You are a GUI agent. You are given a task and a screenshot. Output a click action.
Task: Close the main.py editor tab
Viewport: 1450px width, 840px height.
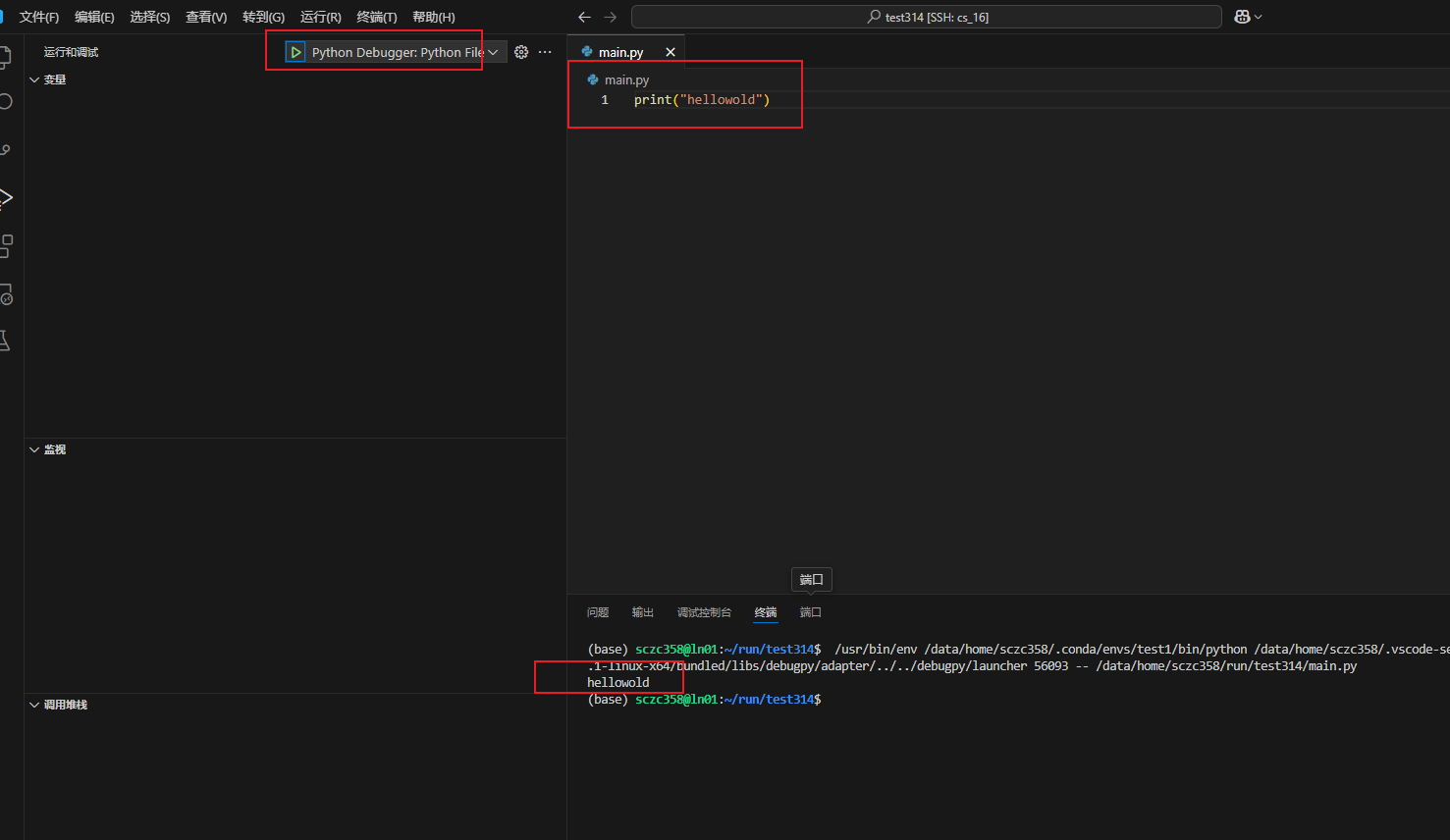pos(671,52)
